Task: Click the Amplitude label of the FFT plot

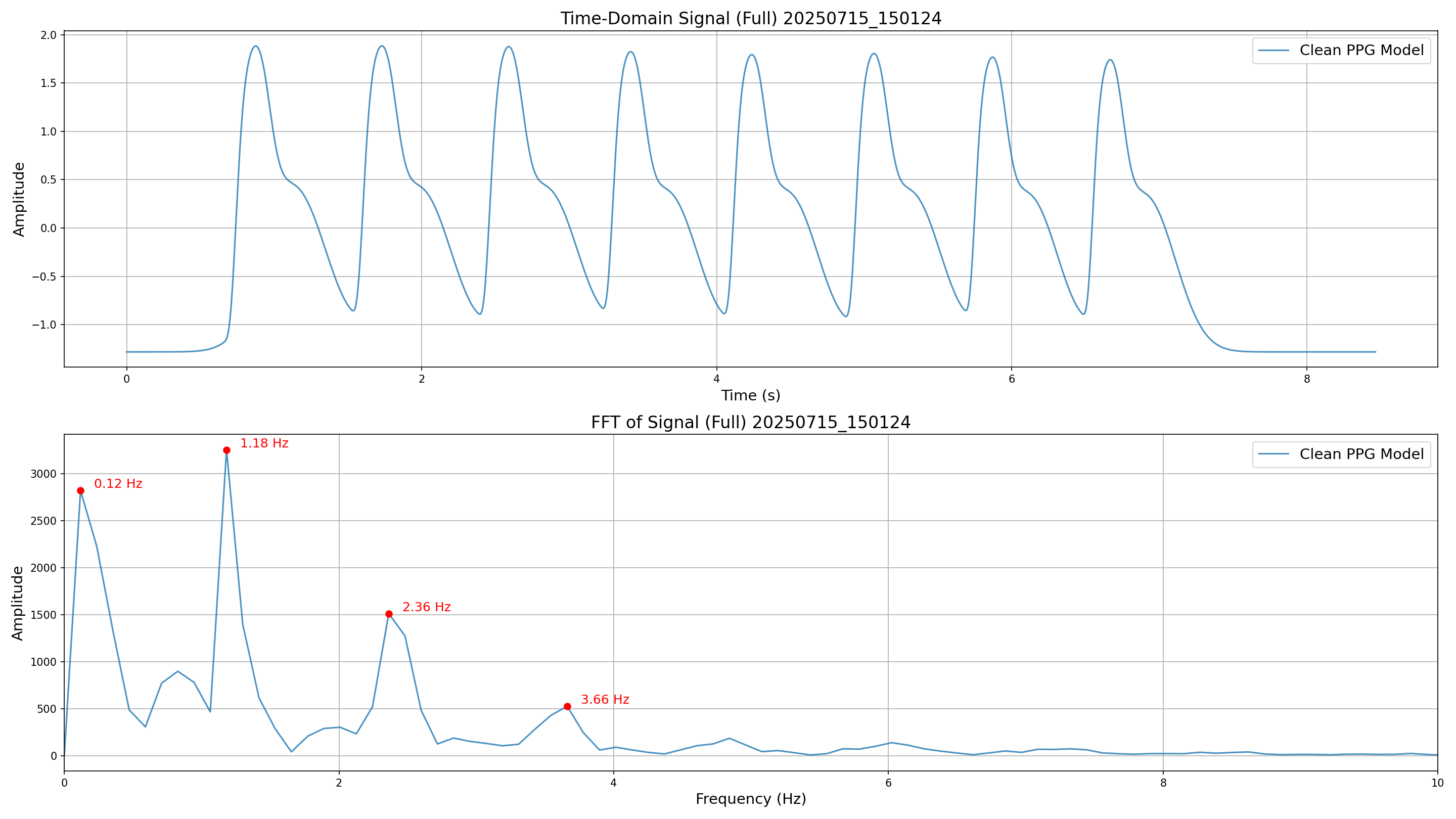Action: click(18, 603)
